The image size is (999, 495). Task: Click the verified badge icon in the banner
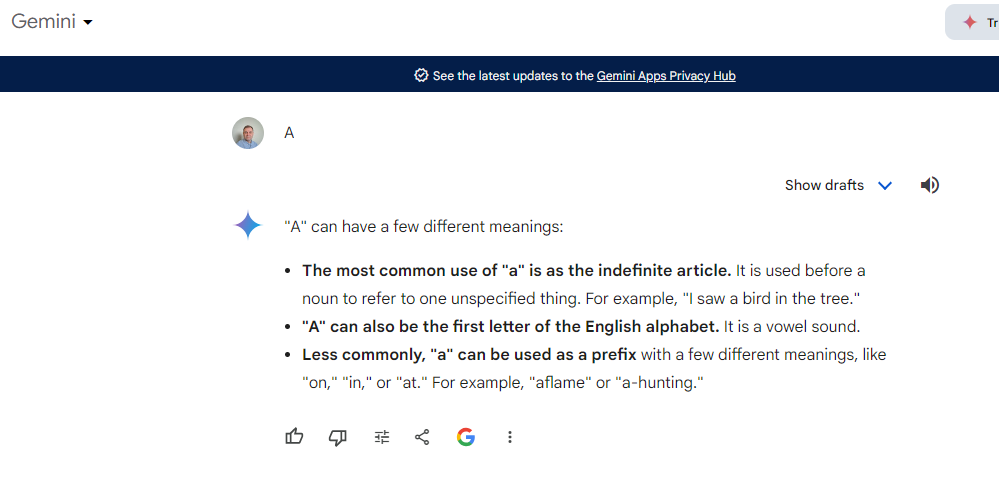coord(421,76)
